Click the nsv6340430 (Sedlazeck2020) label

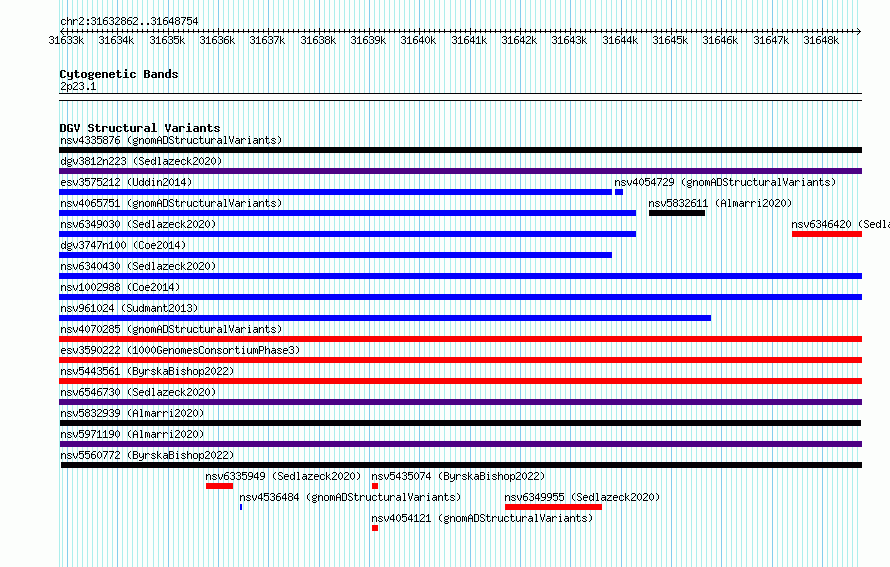[x=138, y=266]
